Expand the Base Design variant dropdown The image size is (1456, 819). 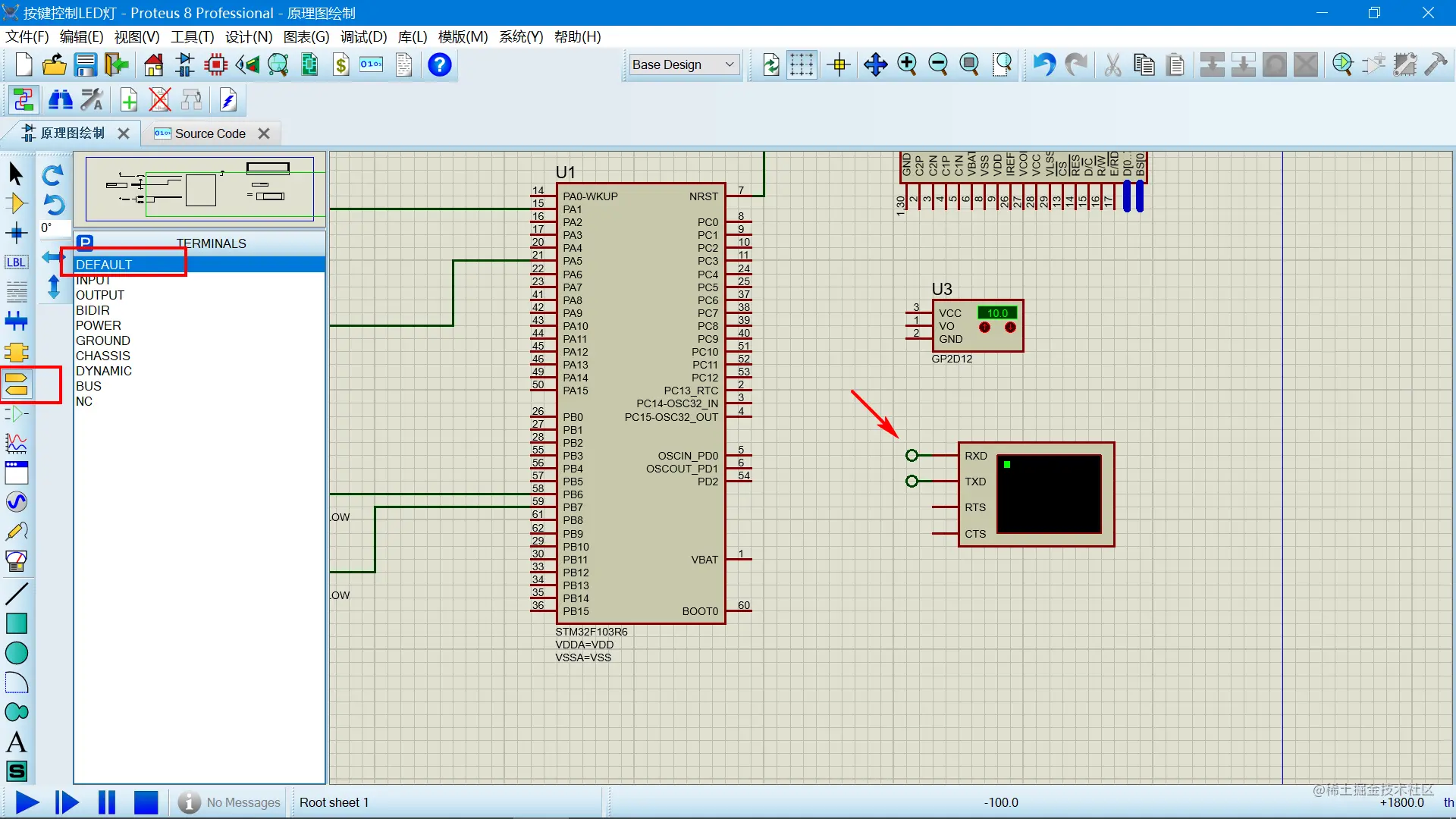(684, 64)
